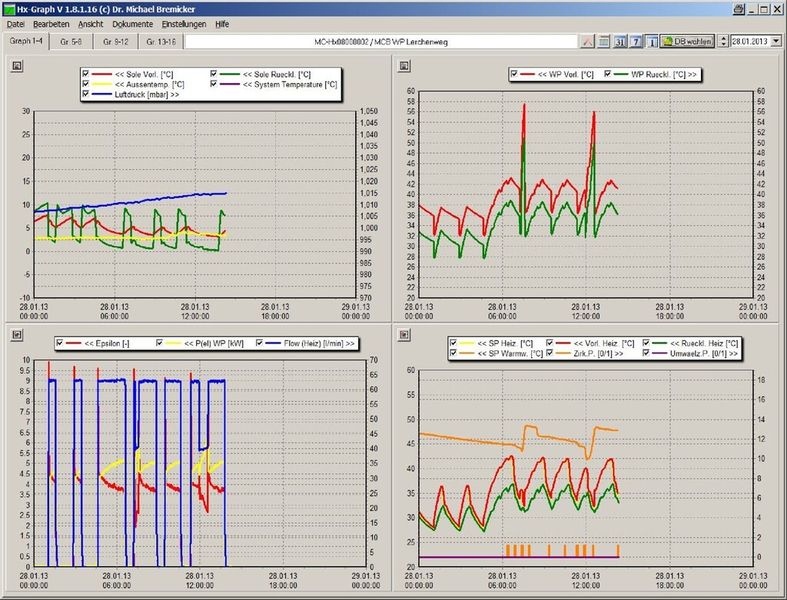Open the Dokumente menu

coord(132,23)
